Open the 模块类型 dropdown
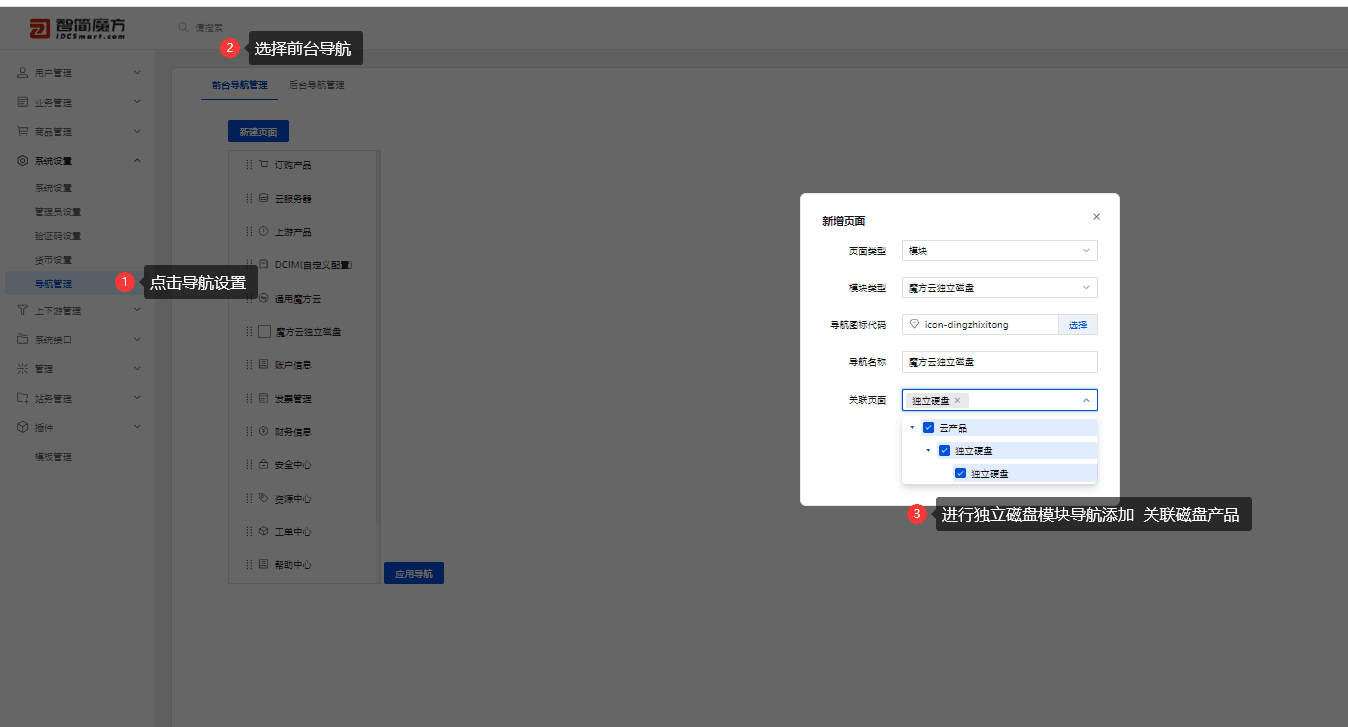The height and width of the screenshot is (727, 1348). point(1000,288)
